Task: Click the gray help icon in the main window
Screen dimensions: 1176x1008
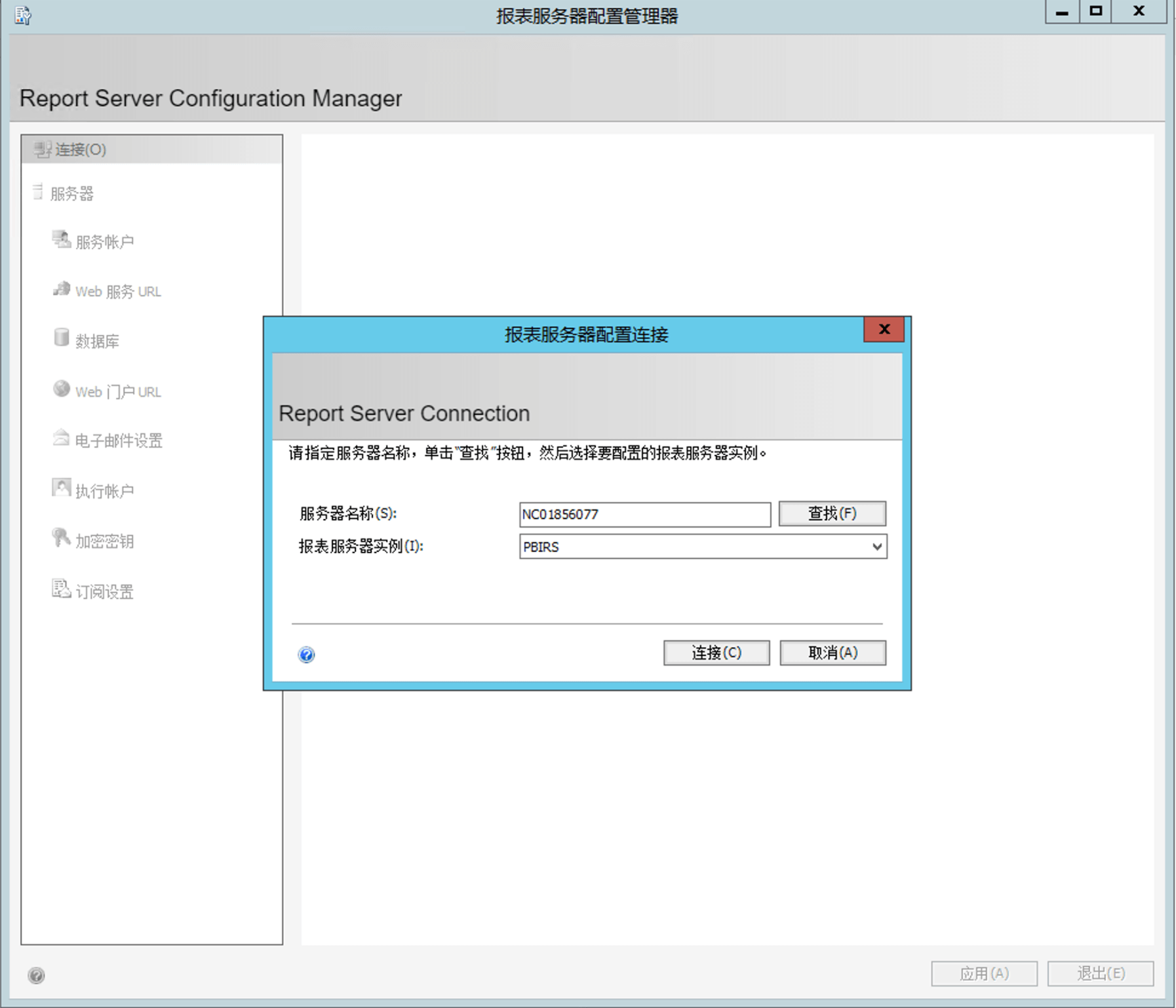Action: pos(37,975)
